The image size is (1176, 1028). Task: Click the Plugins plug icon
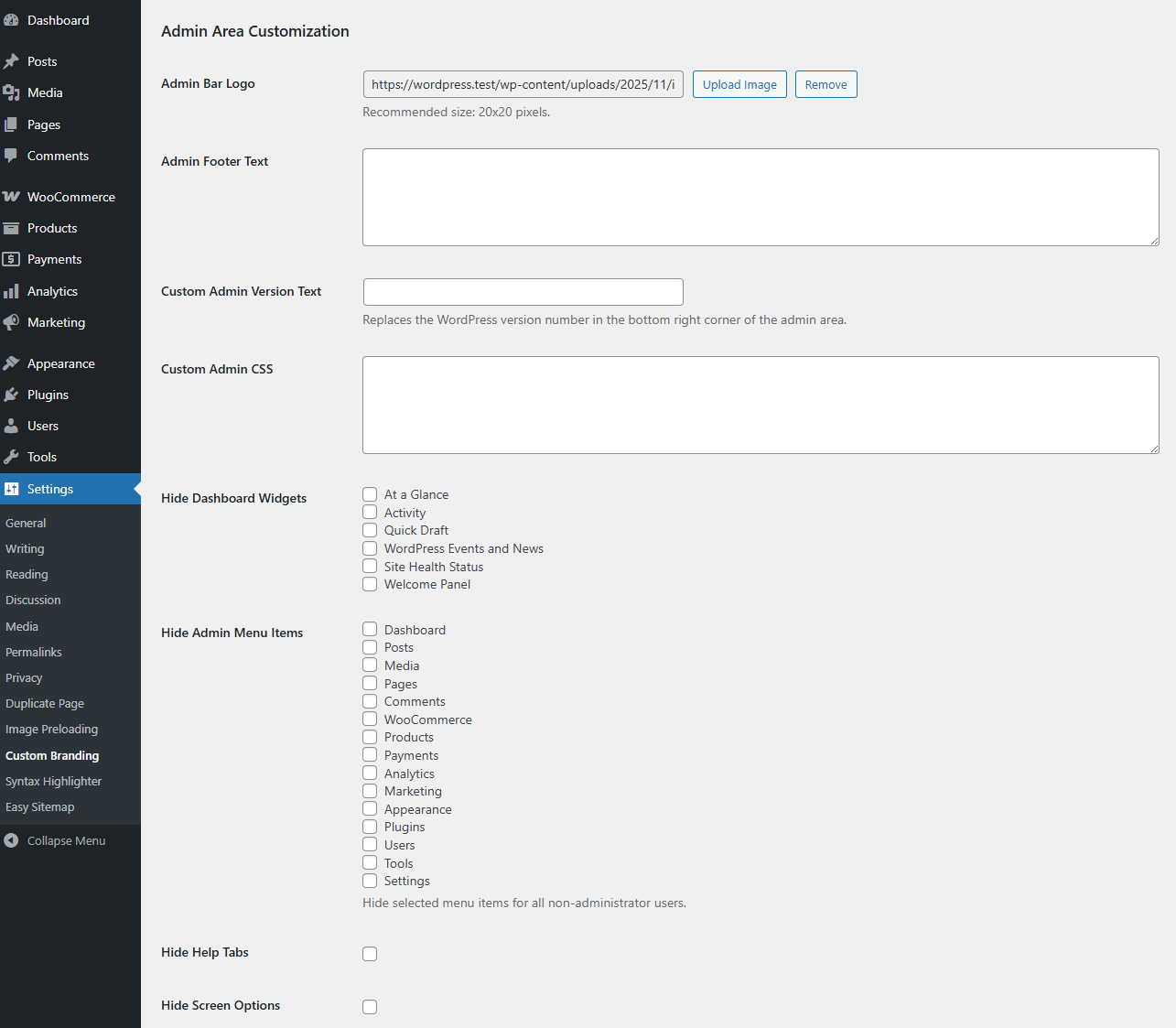click(x=11, y=395)
